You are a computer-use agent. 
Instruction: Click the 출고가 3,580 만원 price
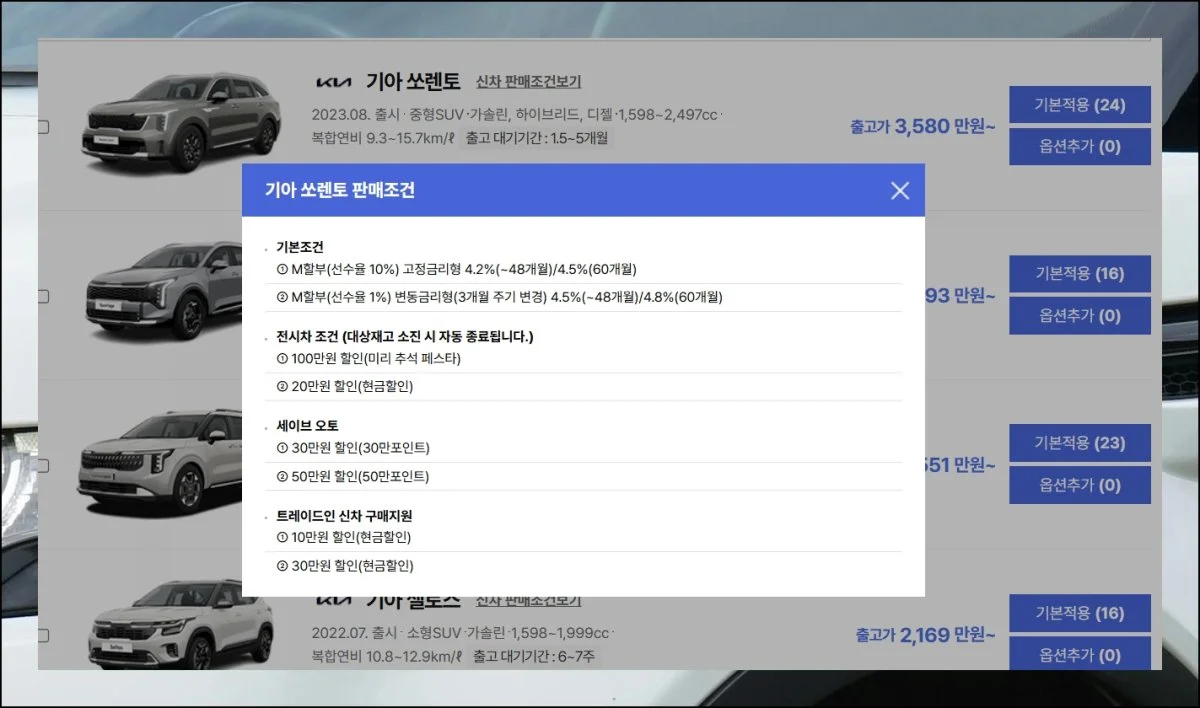(922, 127)
